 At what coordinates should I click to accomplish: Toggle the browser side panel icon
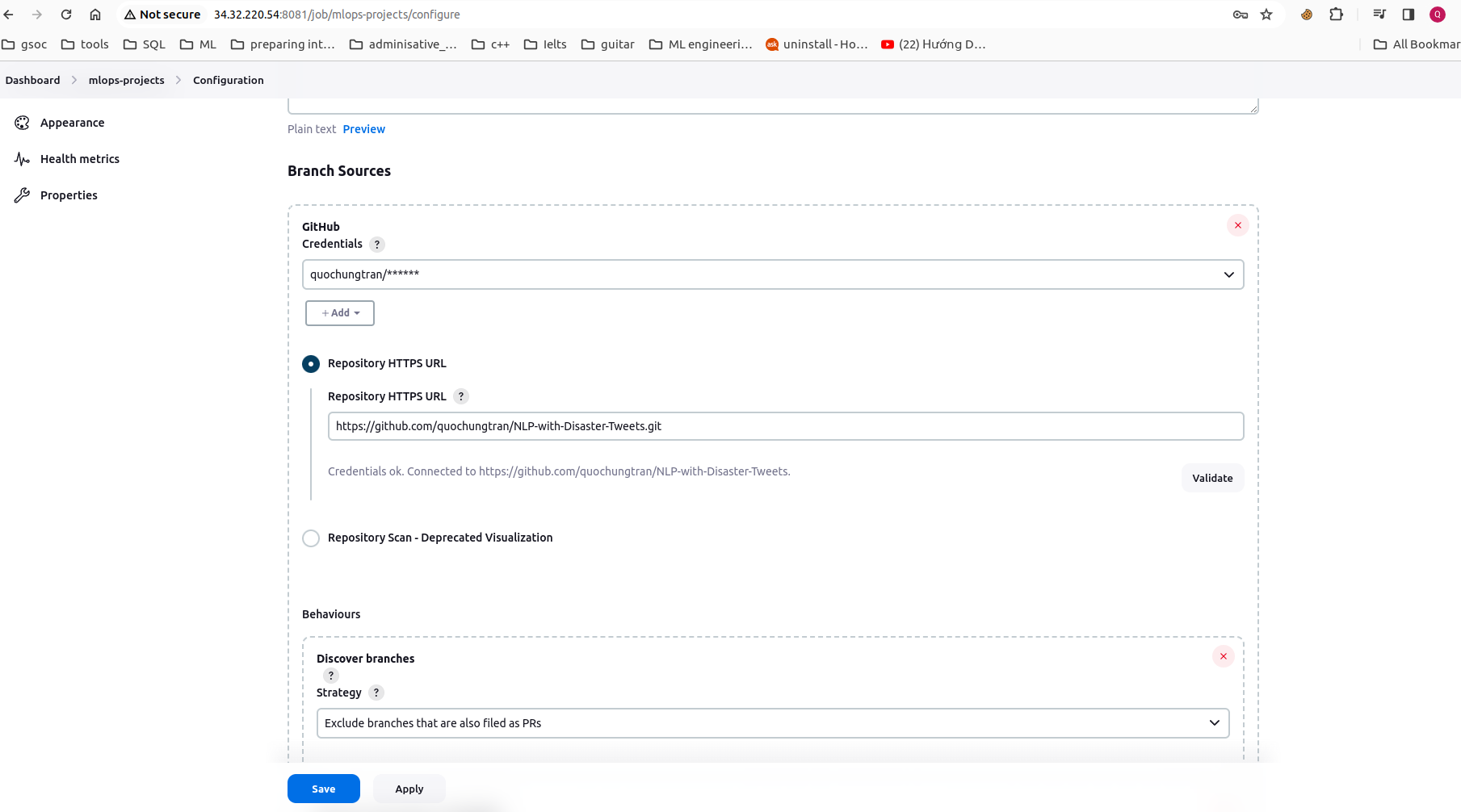[x=1409, y=15]
